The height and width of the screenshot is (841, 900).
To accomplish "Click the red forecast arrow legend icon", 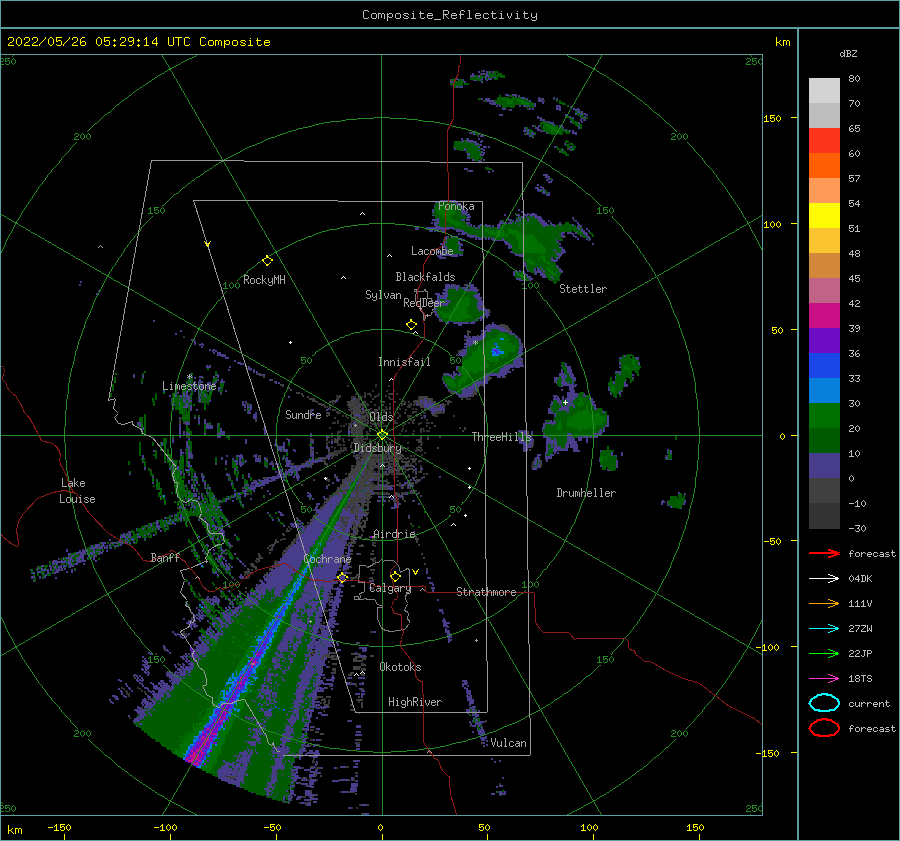I will tap(824, 553).
